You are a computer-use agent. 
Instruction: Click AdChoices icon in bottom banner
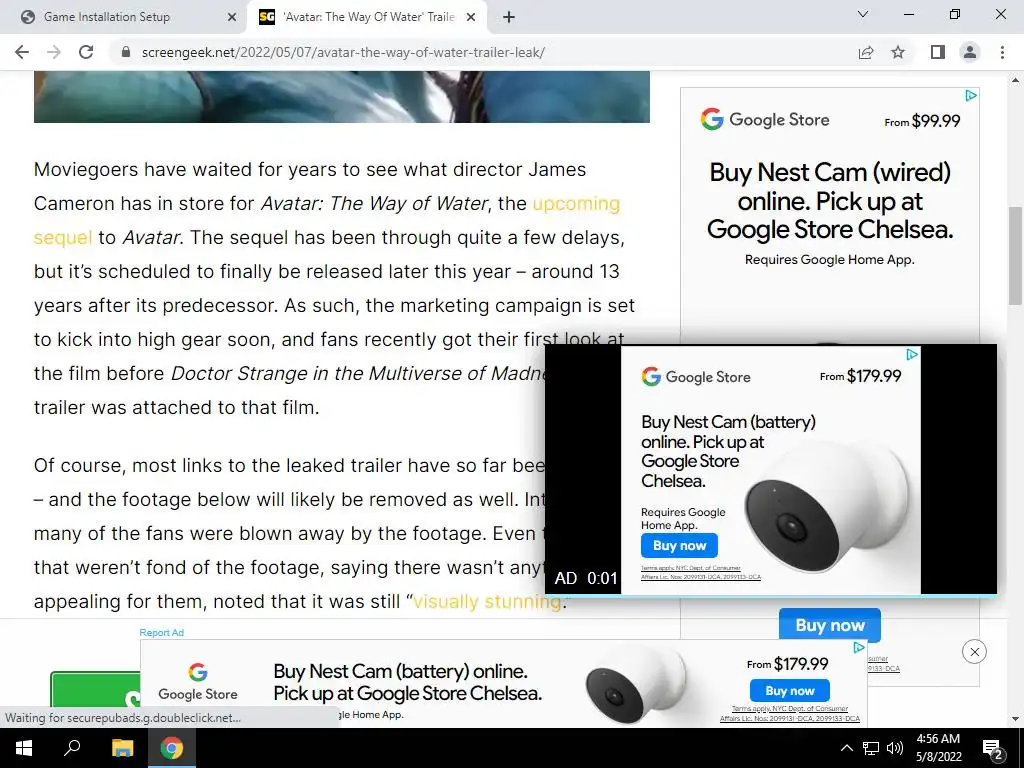click(x=859, y=647)
